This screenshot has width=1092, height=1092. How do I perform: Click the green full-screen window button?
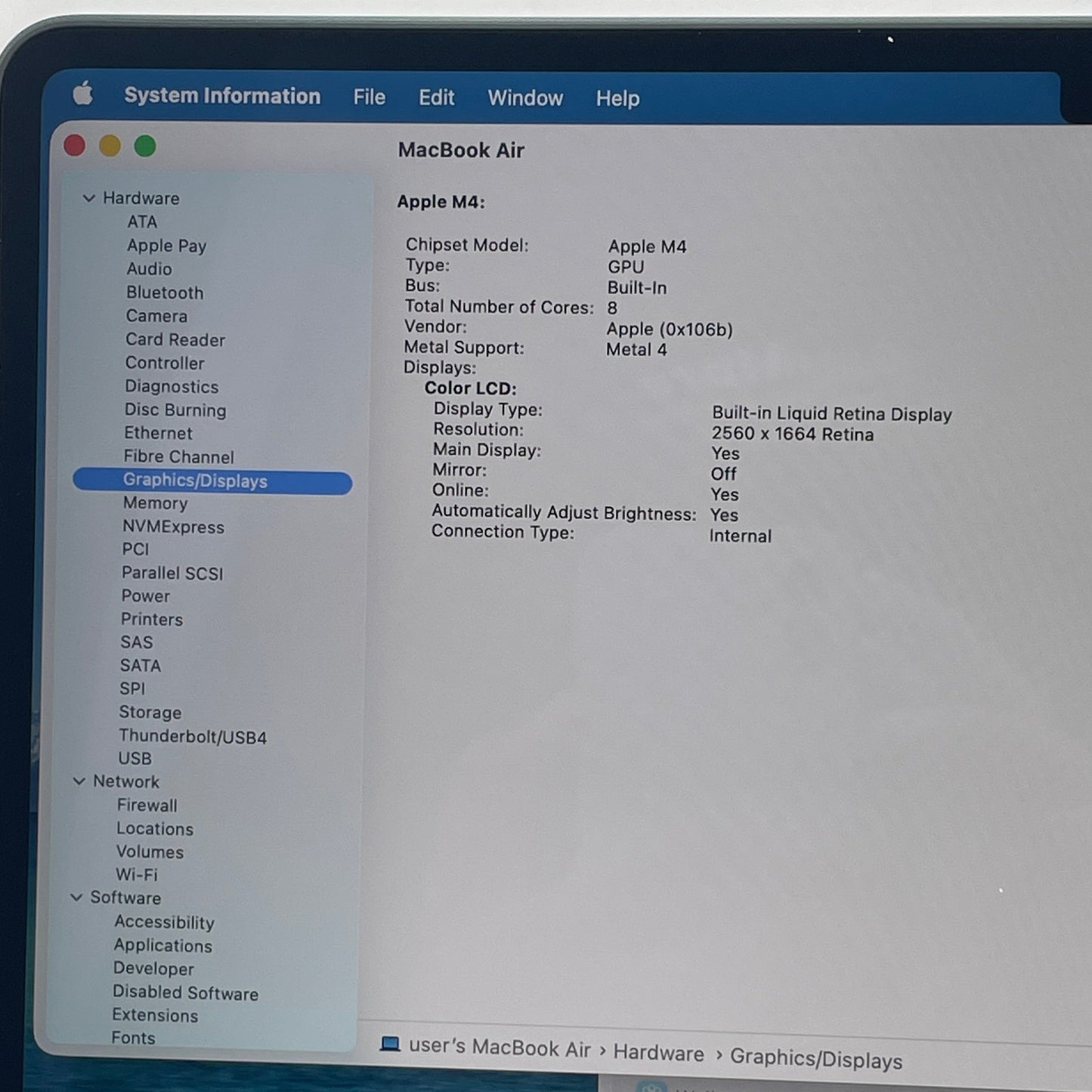(145, 146)
